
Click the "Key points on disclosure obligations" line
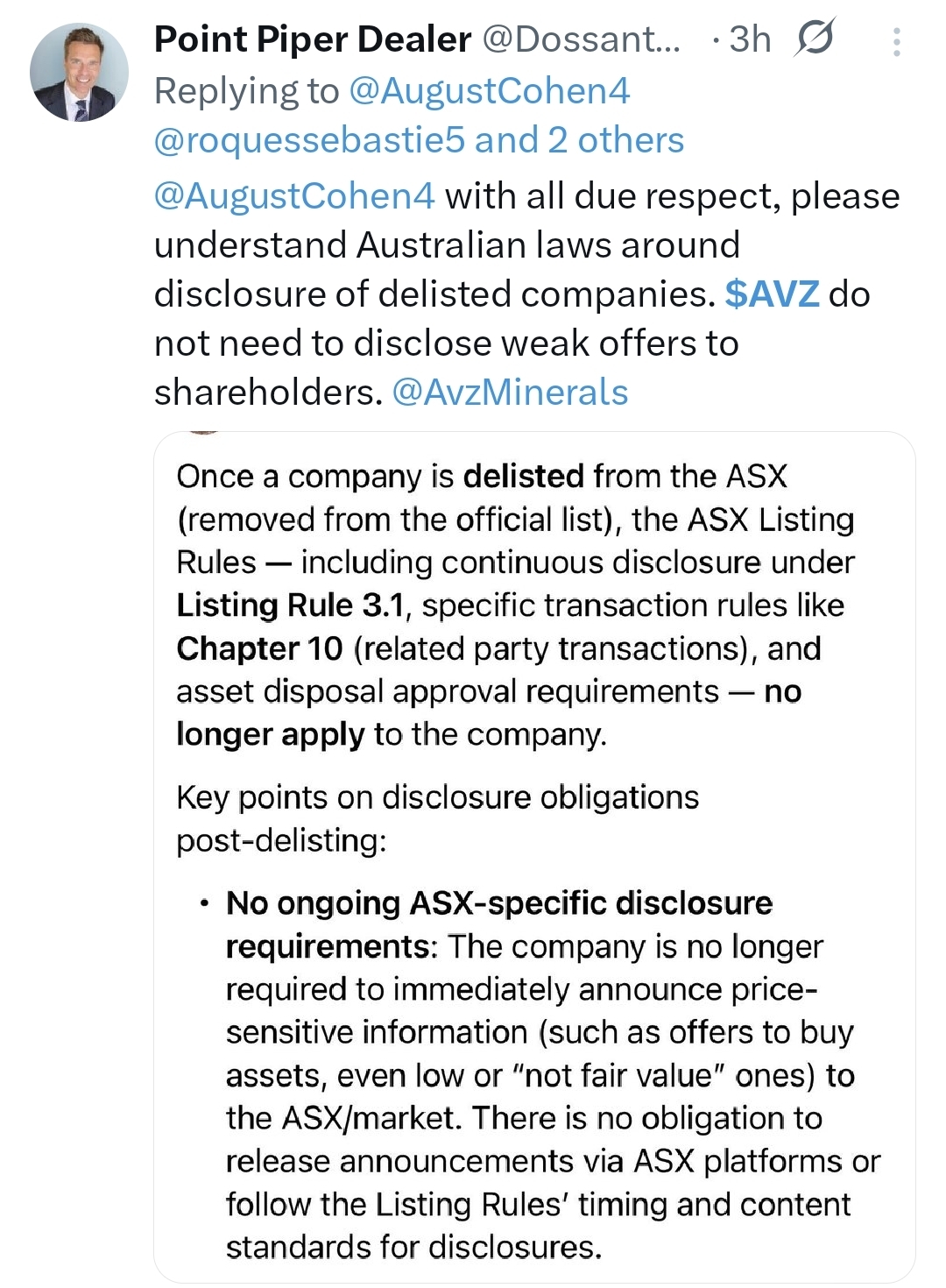437,797
